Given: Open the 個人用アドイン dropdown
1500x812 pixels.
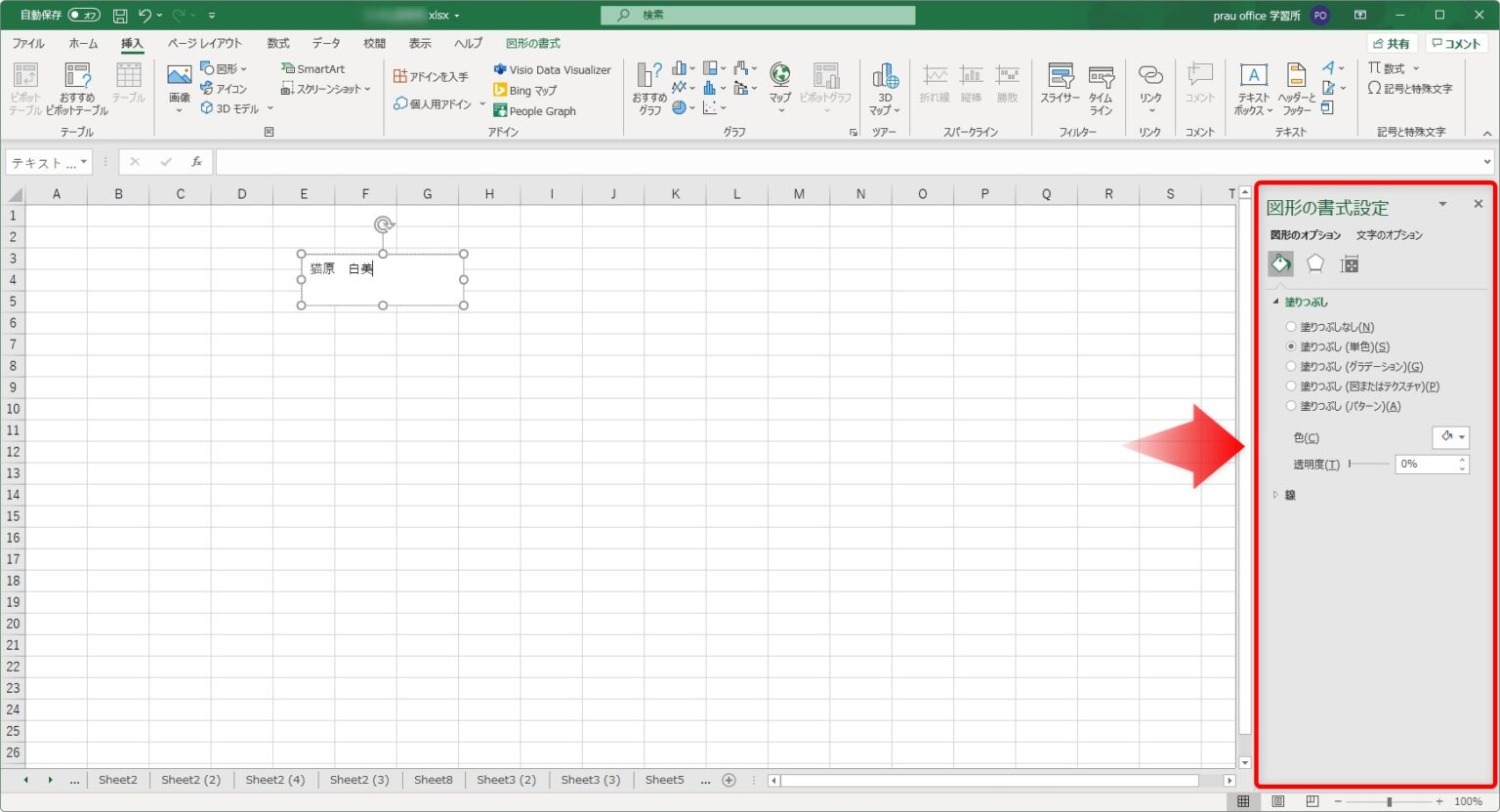Looking at the screenshot, I should pyautogui.click(x=481, y=103).
